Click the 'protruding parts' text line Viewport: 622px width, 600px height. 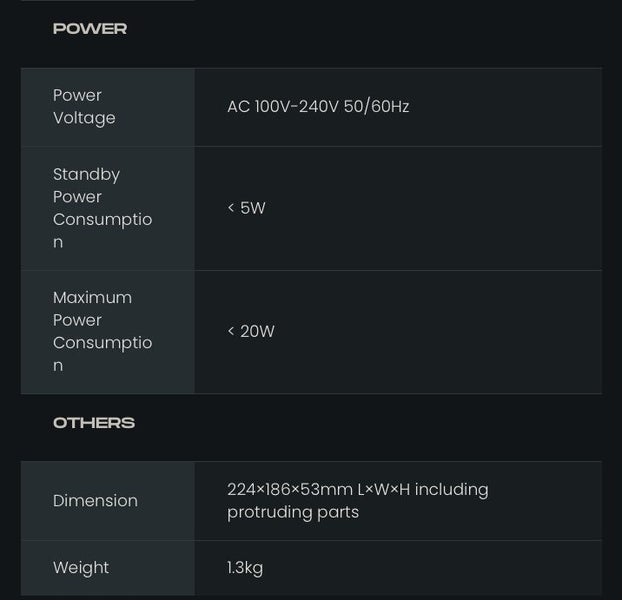click(293, 513)
